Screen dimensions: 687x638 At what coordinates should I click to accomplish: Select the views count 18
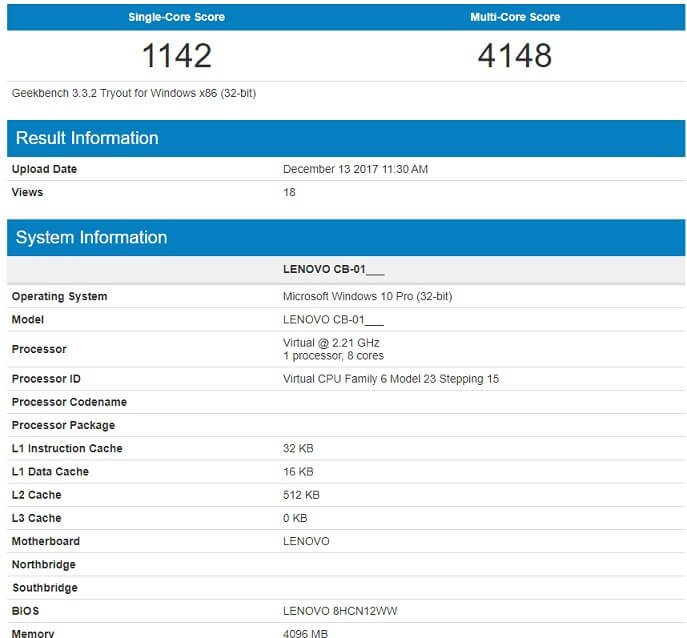pyautogui.click(x=289, y=192)
